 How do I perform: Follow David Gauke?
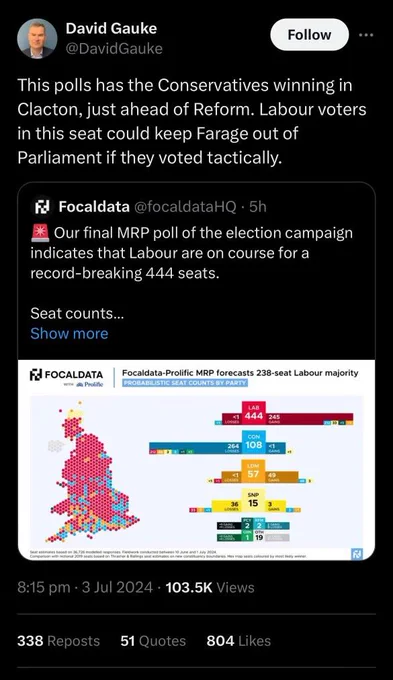coord(309,35)
